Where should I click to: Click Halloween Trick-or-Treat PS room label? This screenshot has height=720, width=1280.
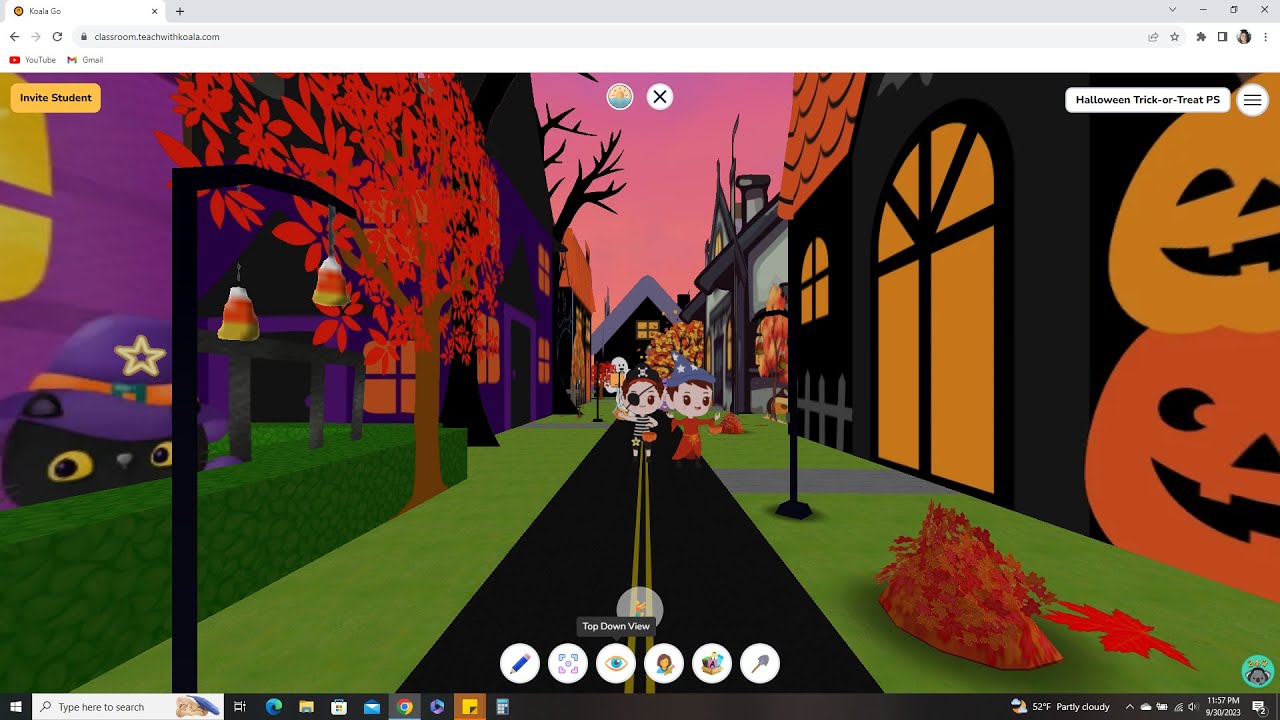pos(1148,100)
